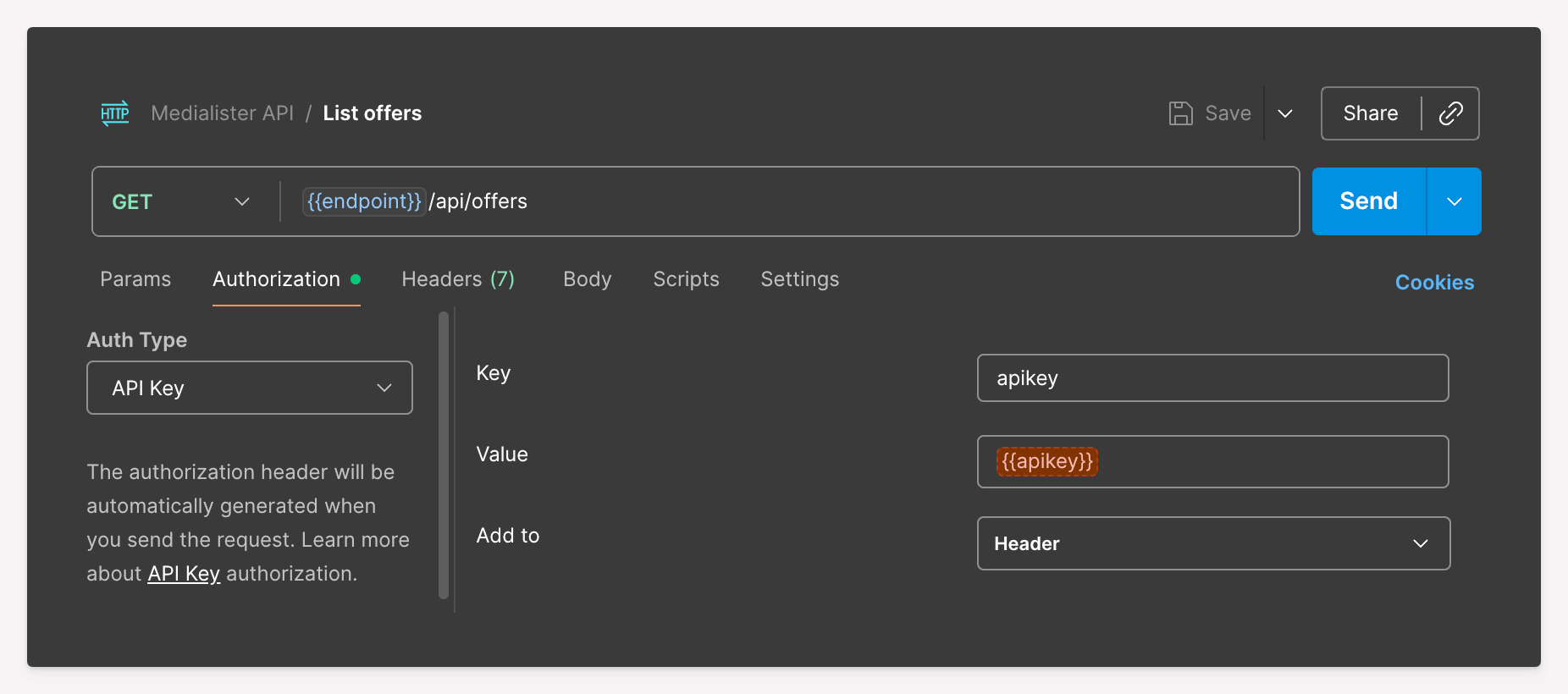Viewport: 1568px width, 694px height.
Task: Go to the Body tab
Action: [587, 279]
